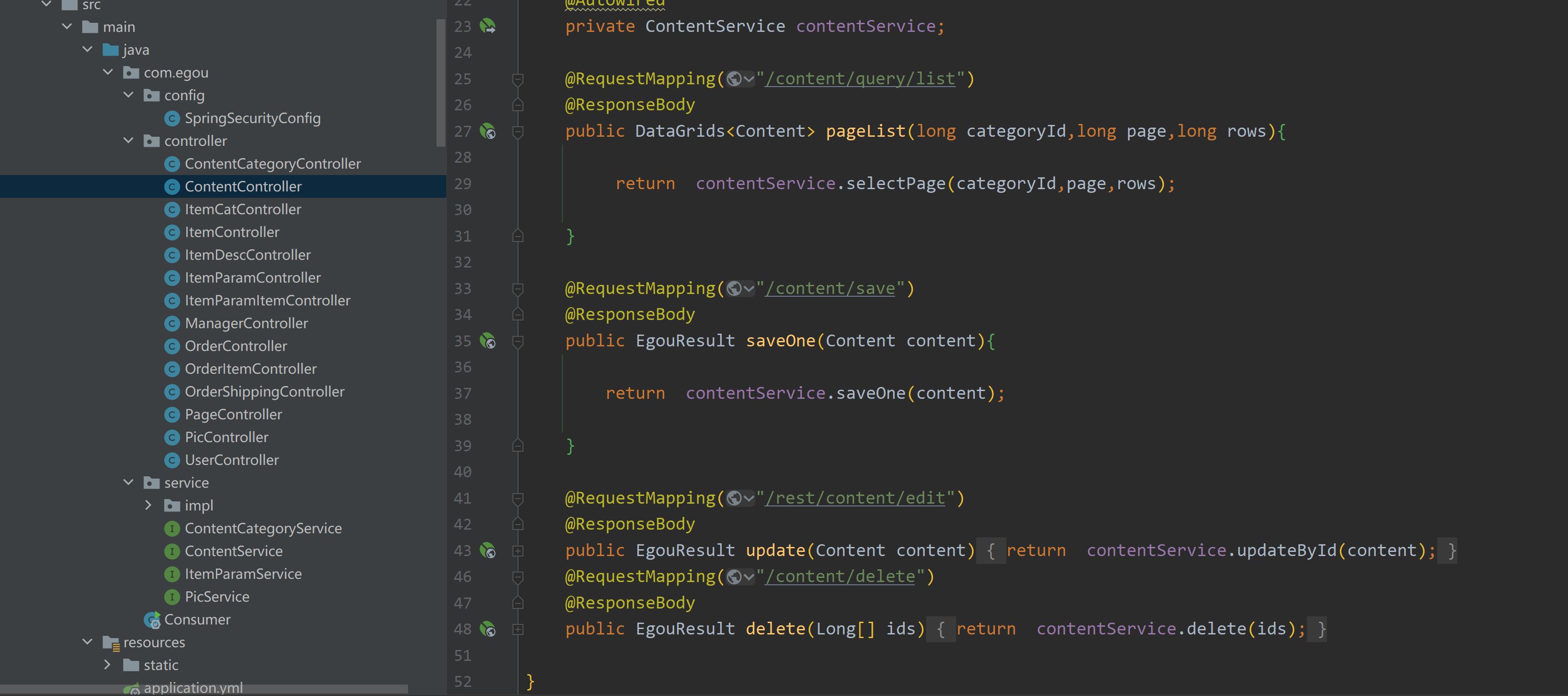Image resolution: width=1568 pixels, height=696 pixels.
Task: Collapse the controller package chevron
Action: click(128, 141)
